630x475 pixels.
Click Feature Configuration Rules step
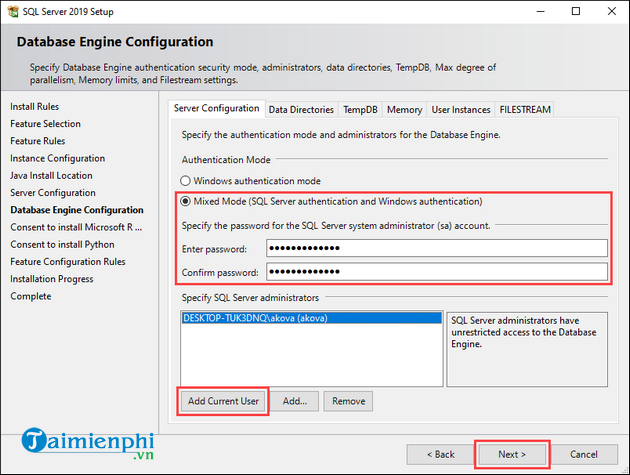click(x=68, y=262)
